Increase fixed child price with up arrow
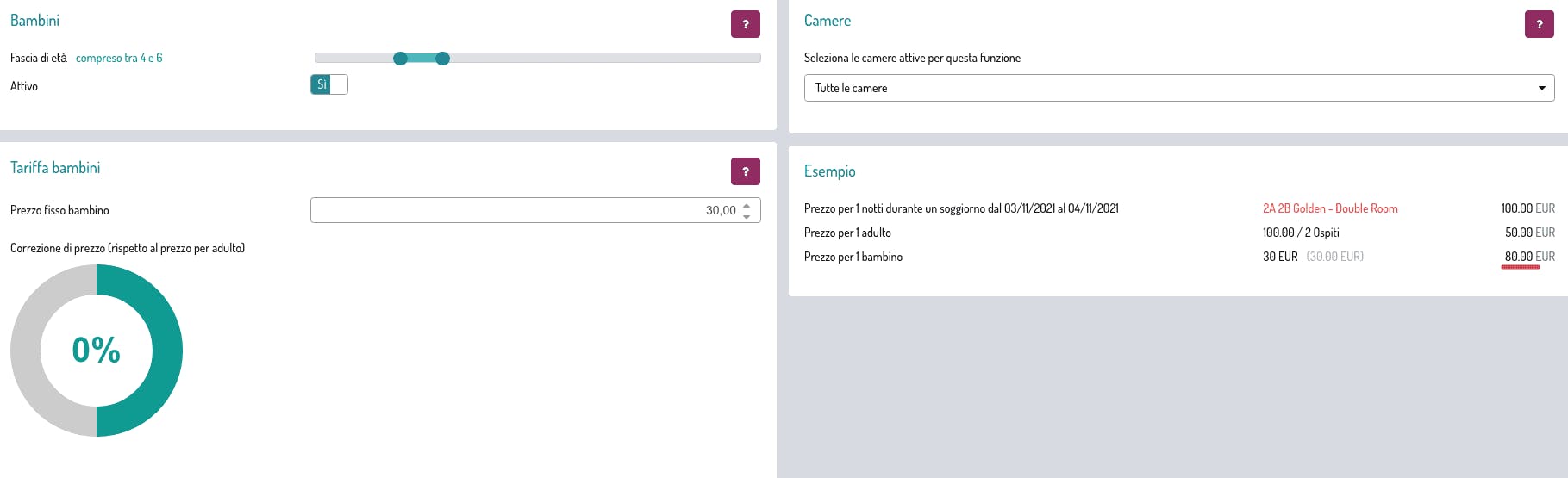Screen dimensions: 1568x478 [747, 205]
